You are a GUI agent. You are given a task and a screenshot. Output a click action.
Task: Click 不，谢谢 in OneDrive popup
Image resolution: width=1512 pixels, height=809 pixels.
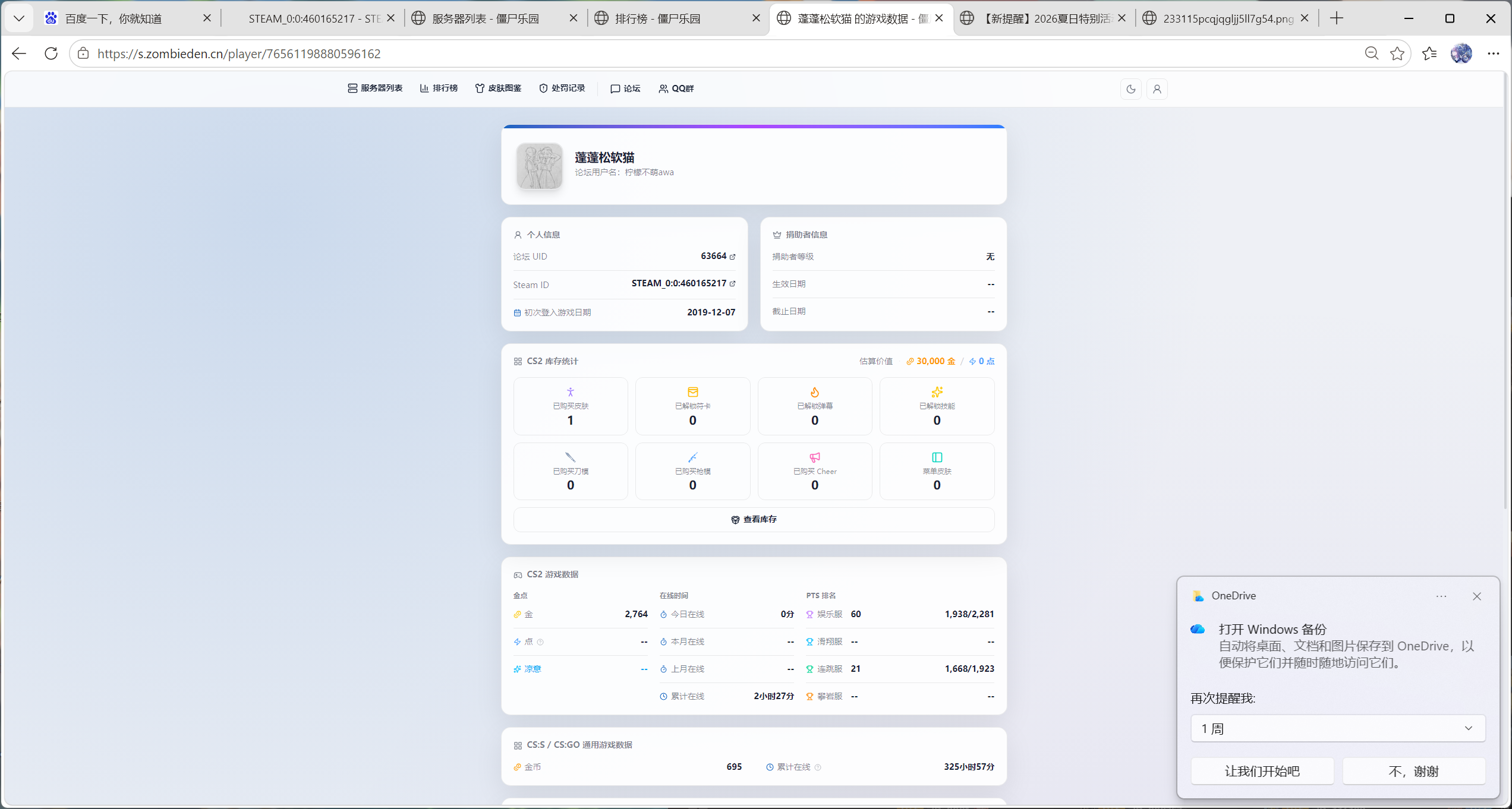[x=1414, y=772]
